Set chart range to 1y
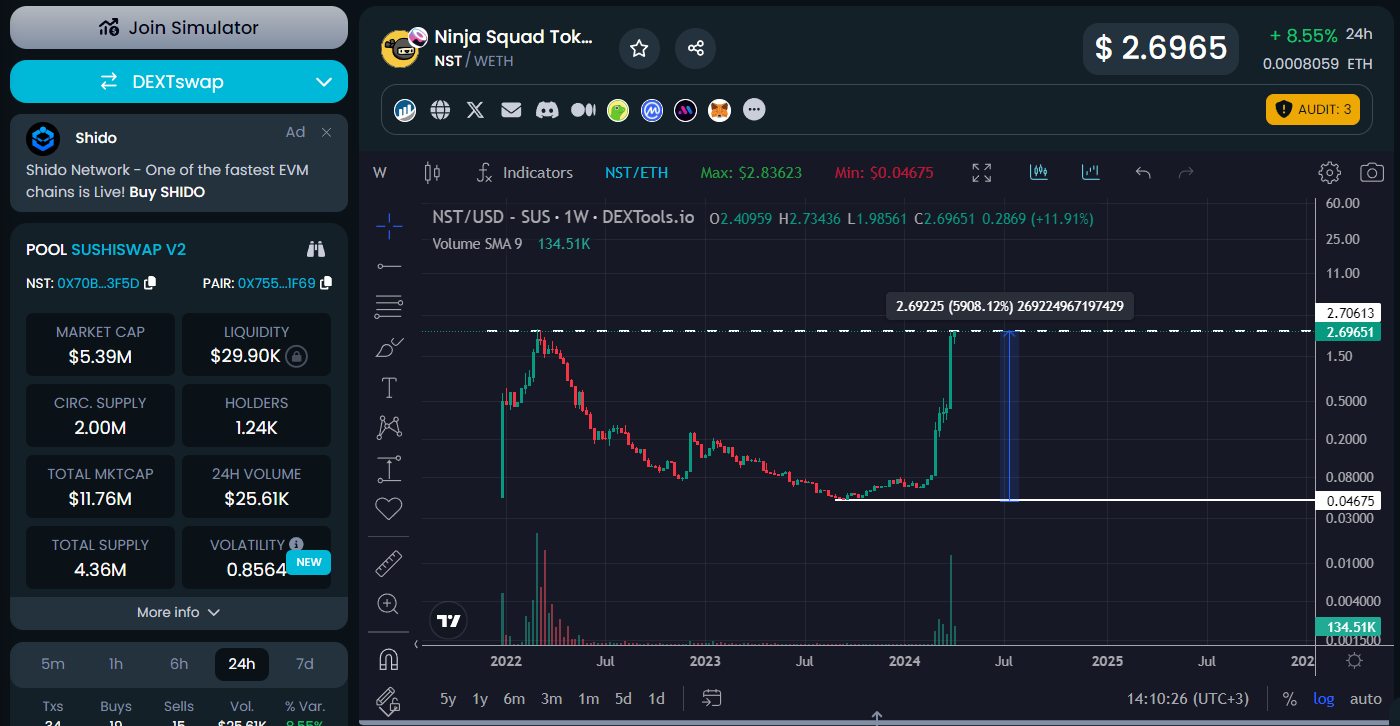The image size is (1400, 726). (x=480, y=699)
